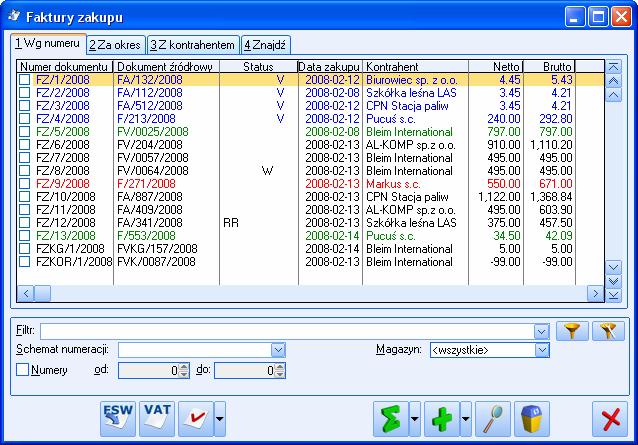Mark checkbox for FZ/12/2008

tap(24, 222)
